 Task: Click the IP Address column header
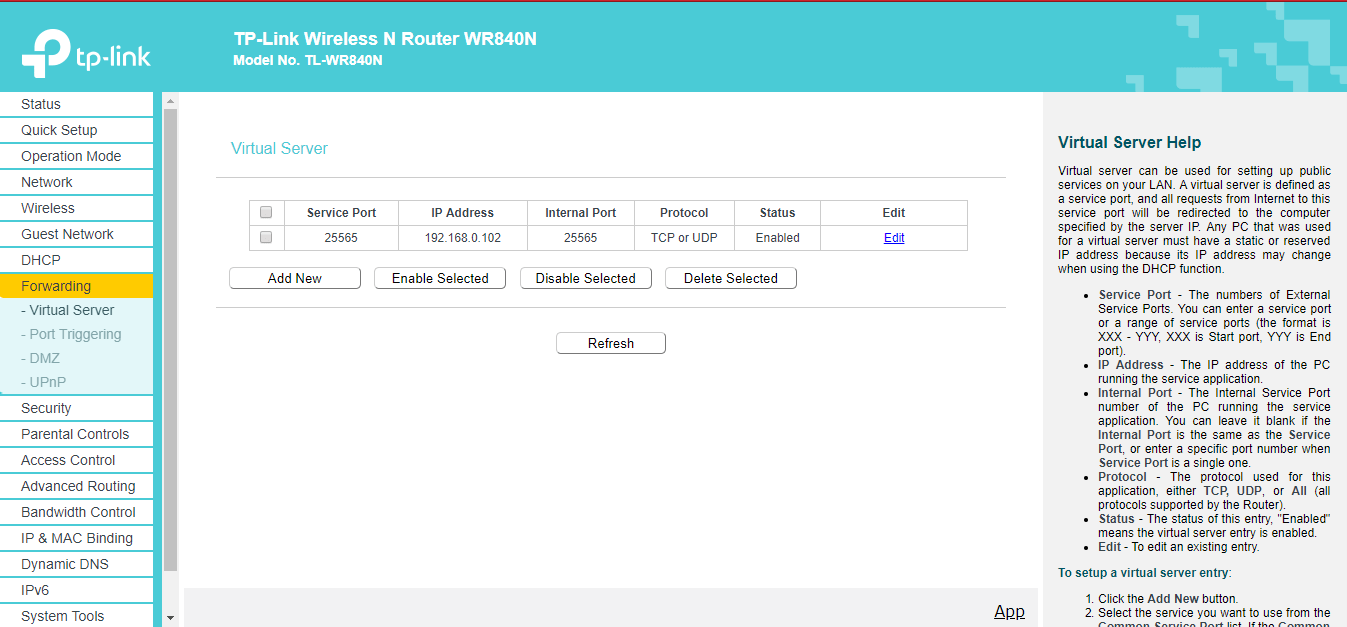click(463, 213)
